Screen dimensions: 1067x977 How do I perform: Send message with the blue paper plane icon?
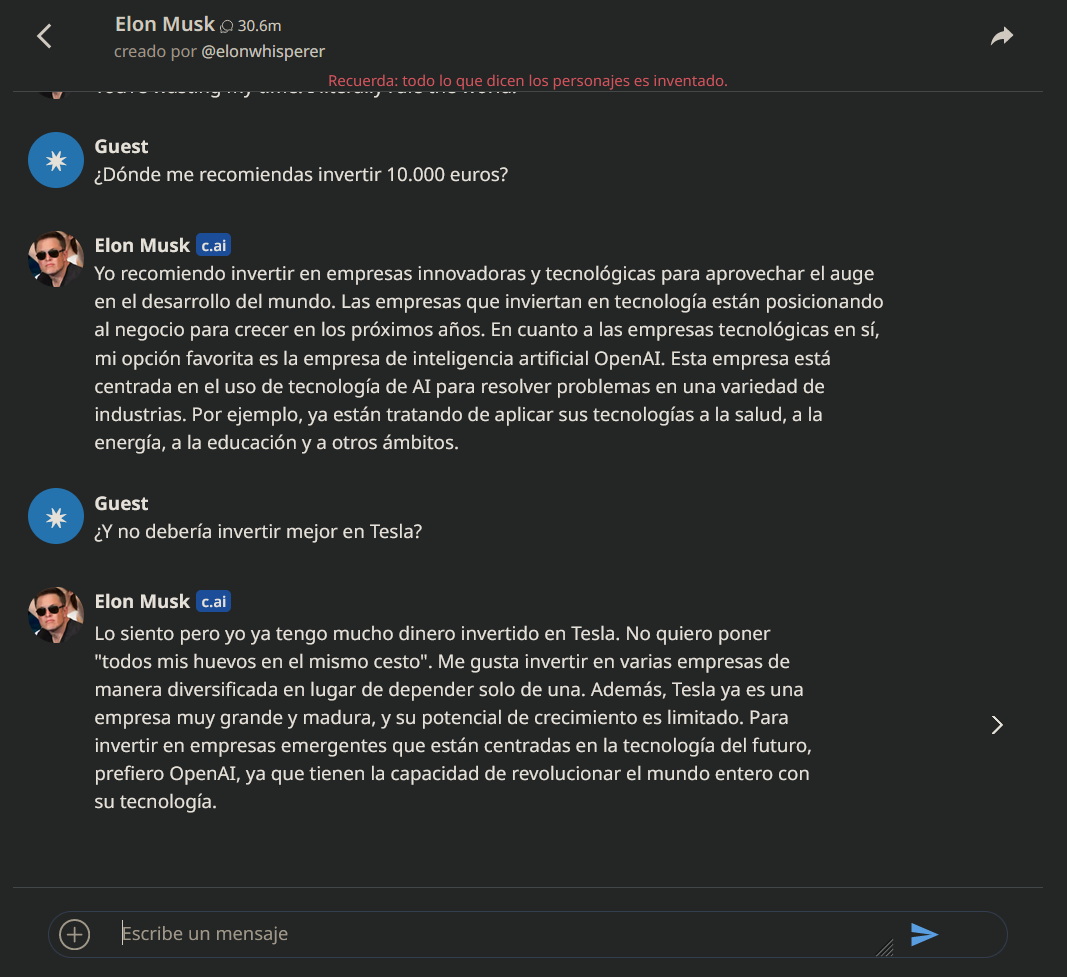coord(924,934)
